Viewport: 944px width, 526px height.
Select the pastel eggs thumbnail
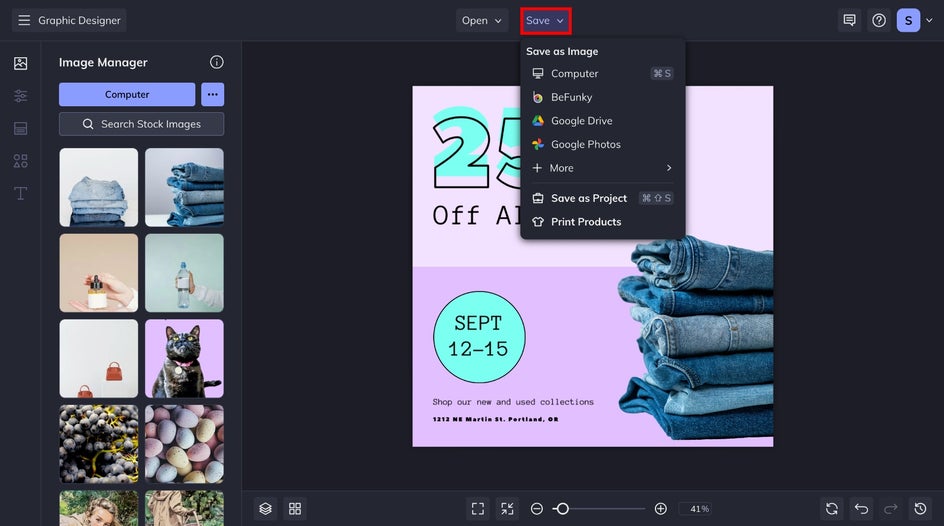[184, 444]
